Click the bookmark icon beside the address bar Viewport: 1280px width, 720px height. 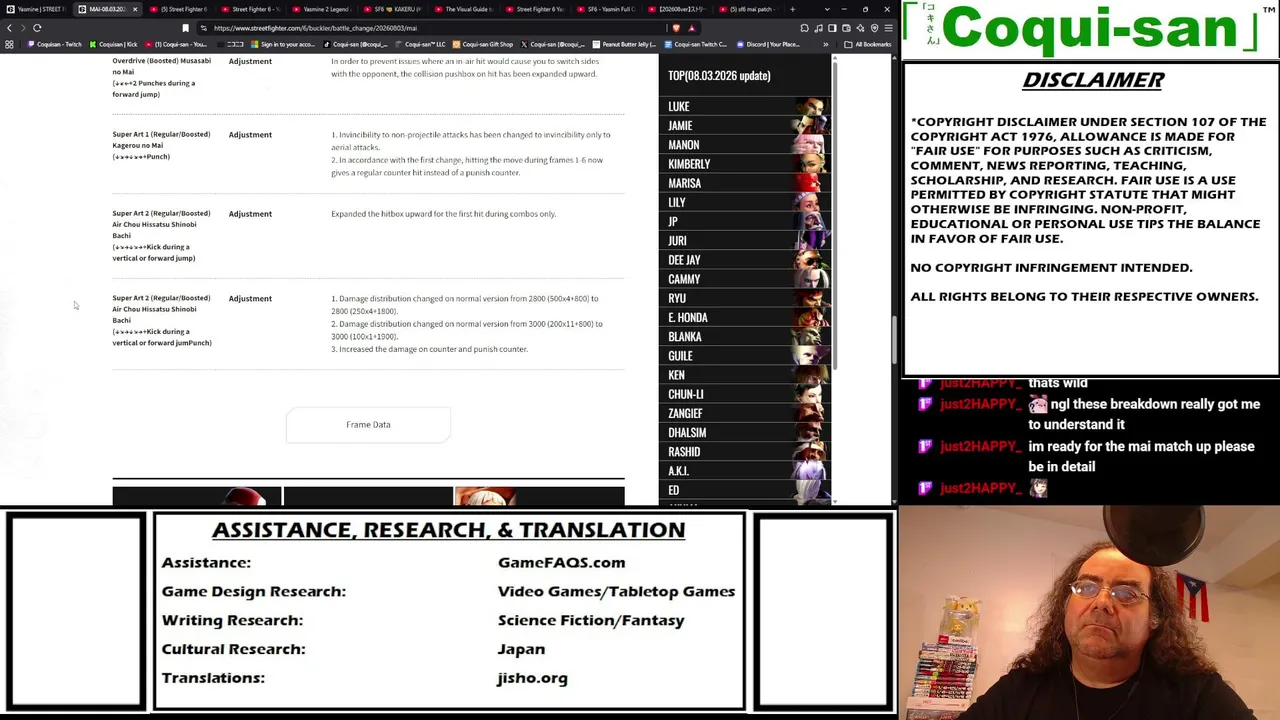(x=185, y=28)
